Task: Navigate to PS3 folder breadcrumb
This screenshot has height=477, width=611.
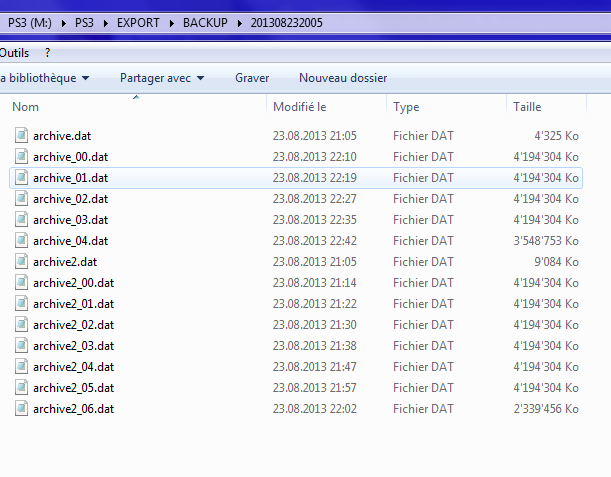Action: (85, 23)
